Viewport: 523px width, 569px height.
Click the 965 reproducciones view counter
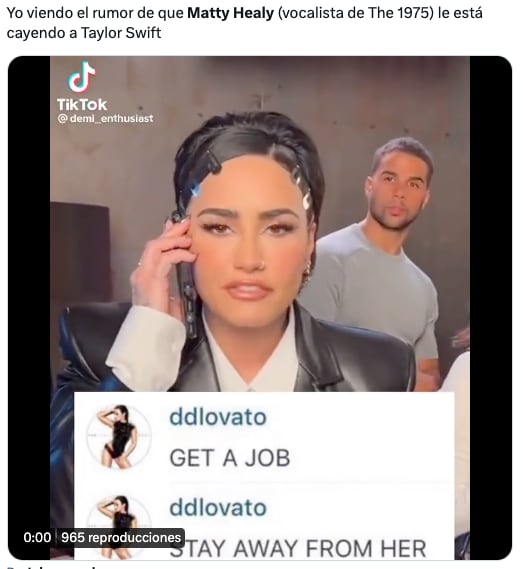[121, 537]
